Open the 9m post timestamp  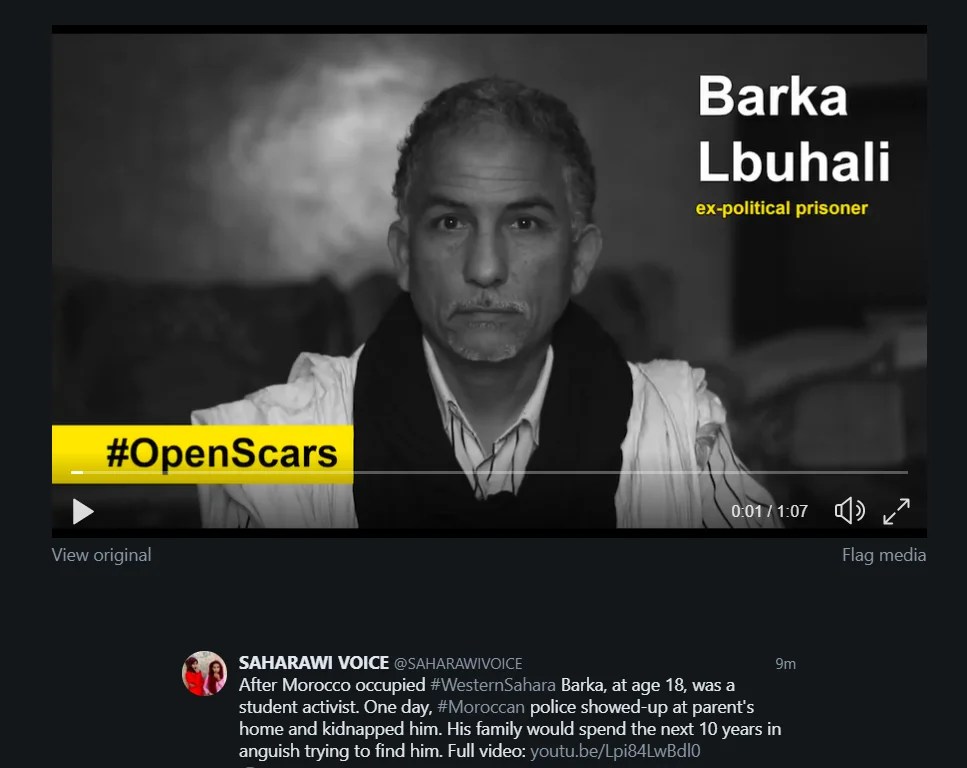(x=785, y=664)
